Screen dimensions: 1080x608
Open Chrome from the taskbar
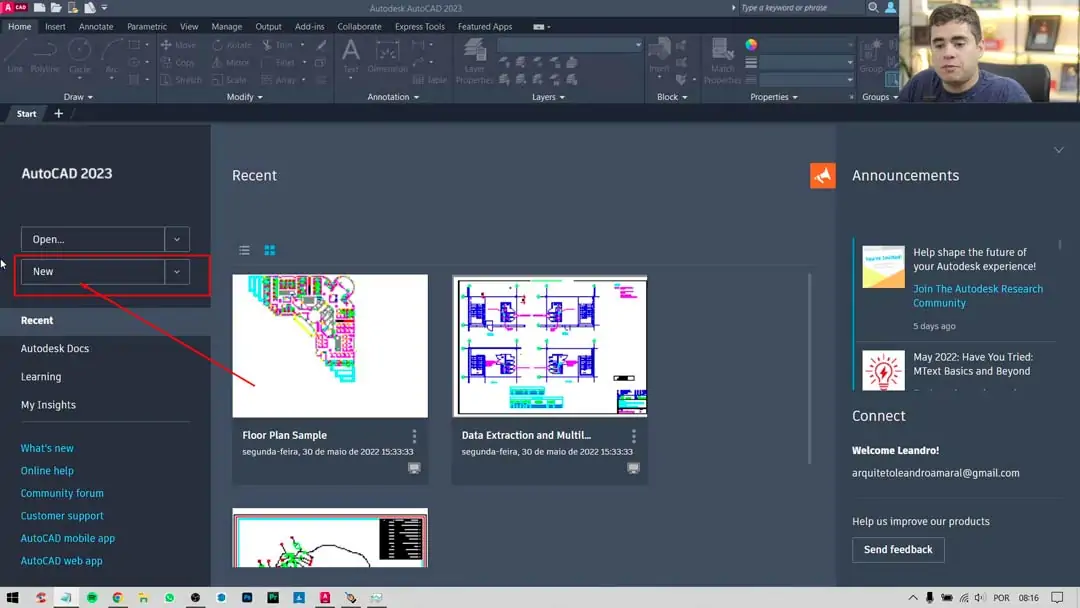click(x=118, y=598)
